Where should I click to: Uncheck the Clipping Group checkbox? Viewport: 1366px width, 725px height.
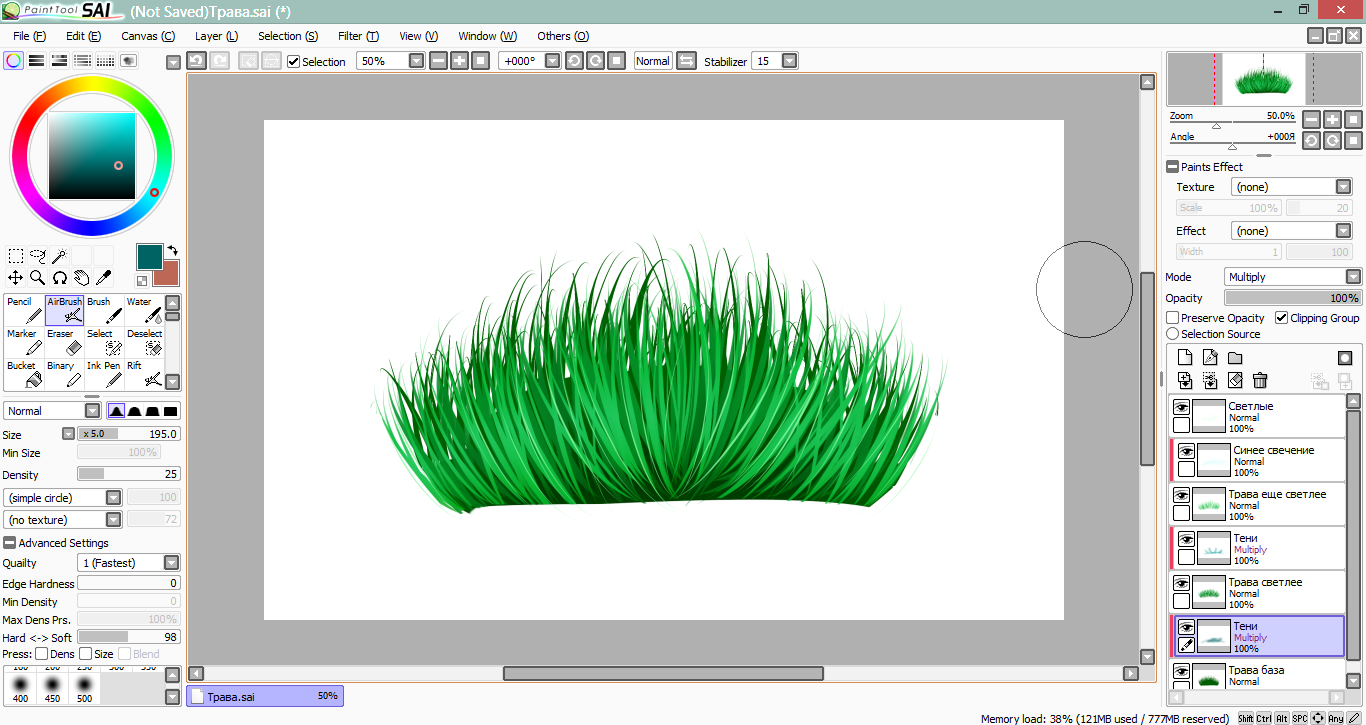click(x=1282, y=318)
